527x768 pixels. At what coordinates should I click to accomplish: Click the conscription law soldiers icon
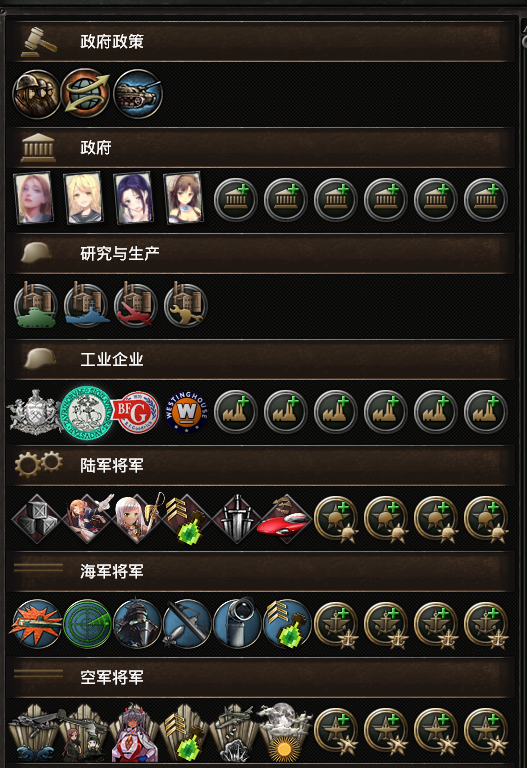(x=36, y=94)
